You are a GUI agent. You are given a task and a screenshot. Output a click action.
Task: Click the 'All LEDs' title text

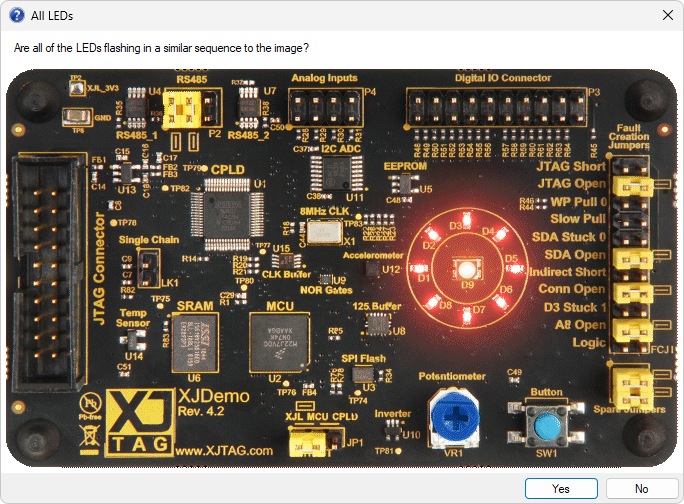(x=52, y=16)
